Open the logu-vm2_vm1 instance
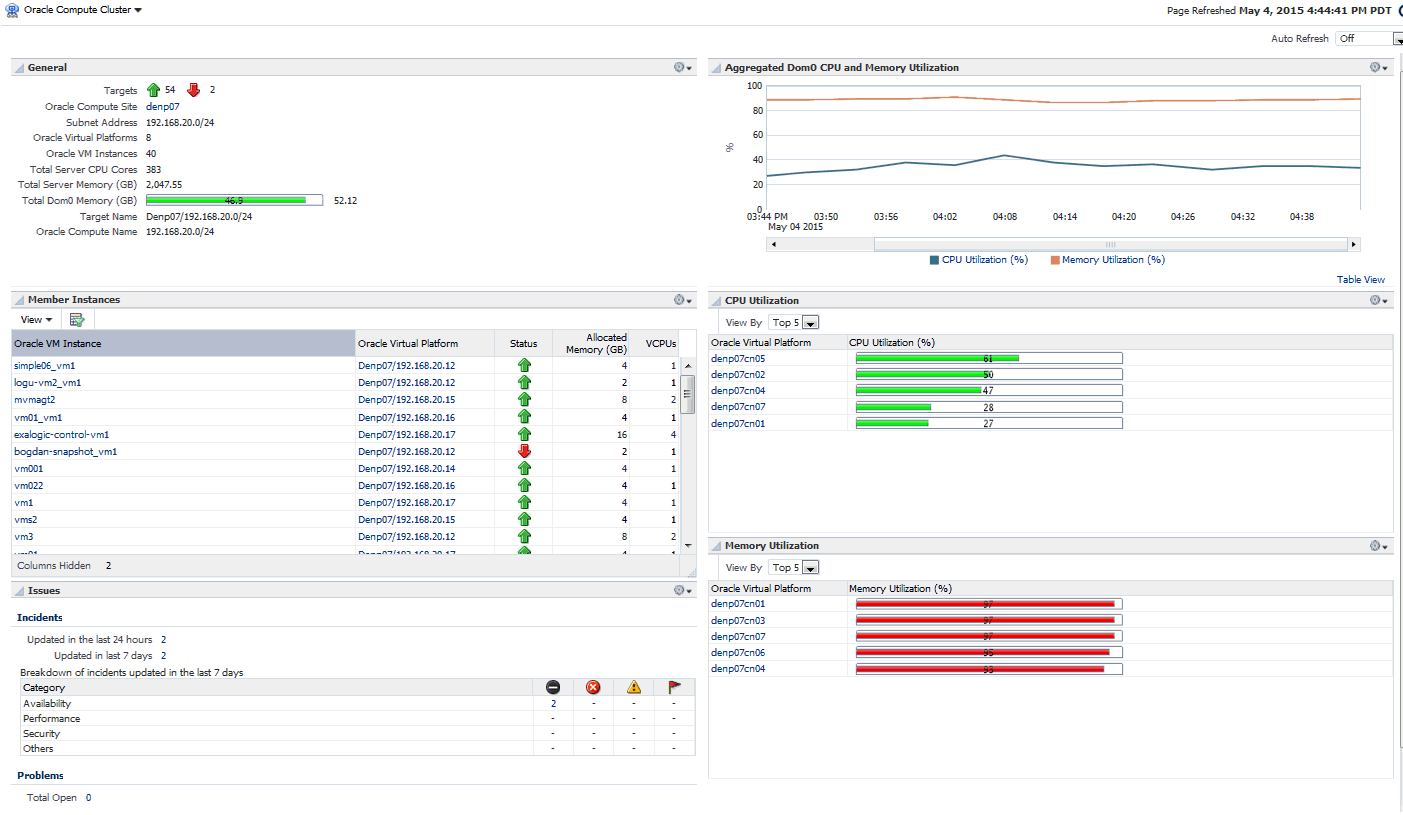 tap(47, 383)
